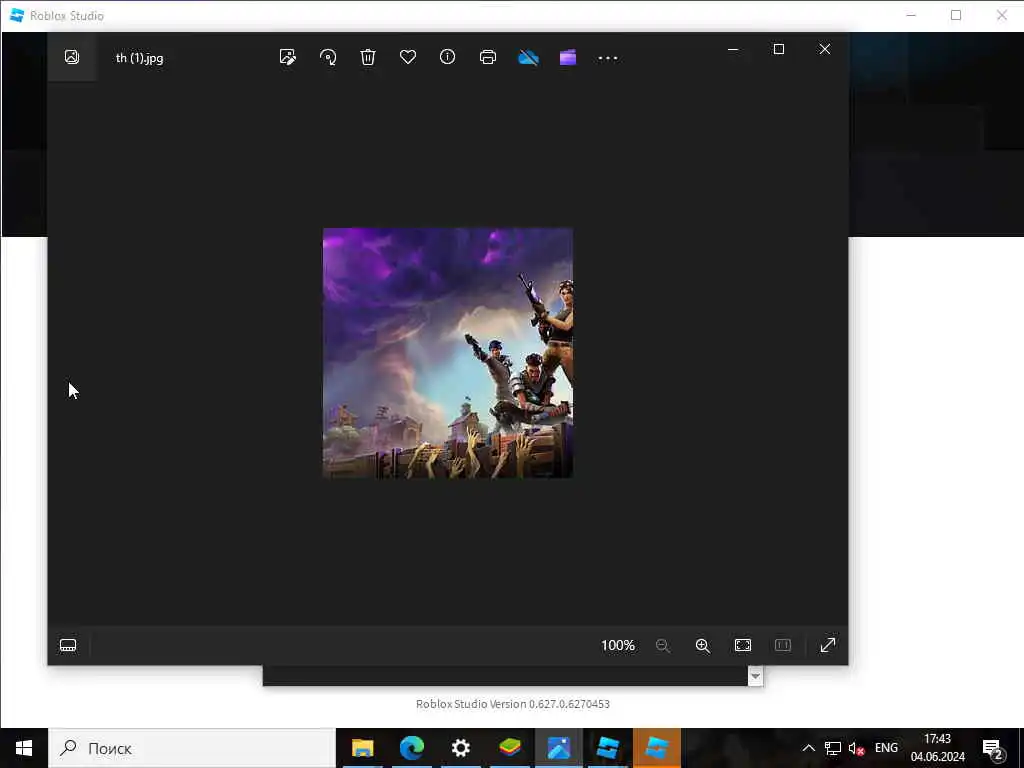Click the OneDrive cloud icon
The width and height of the screenshot is (1024, 768).
(x=528, y=58)
